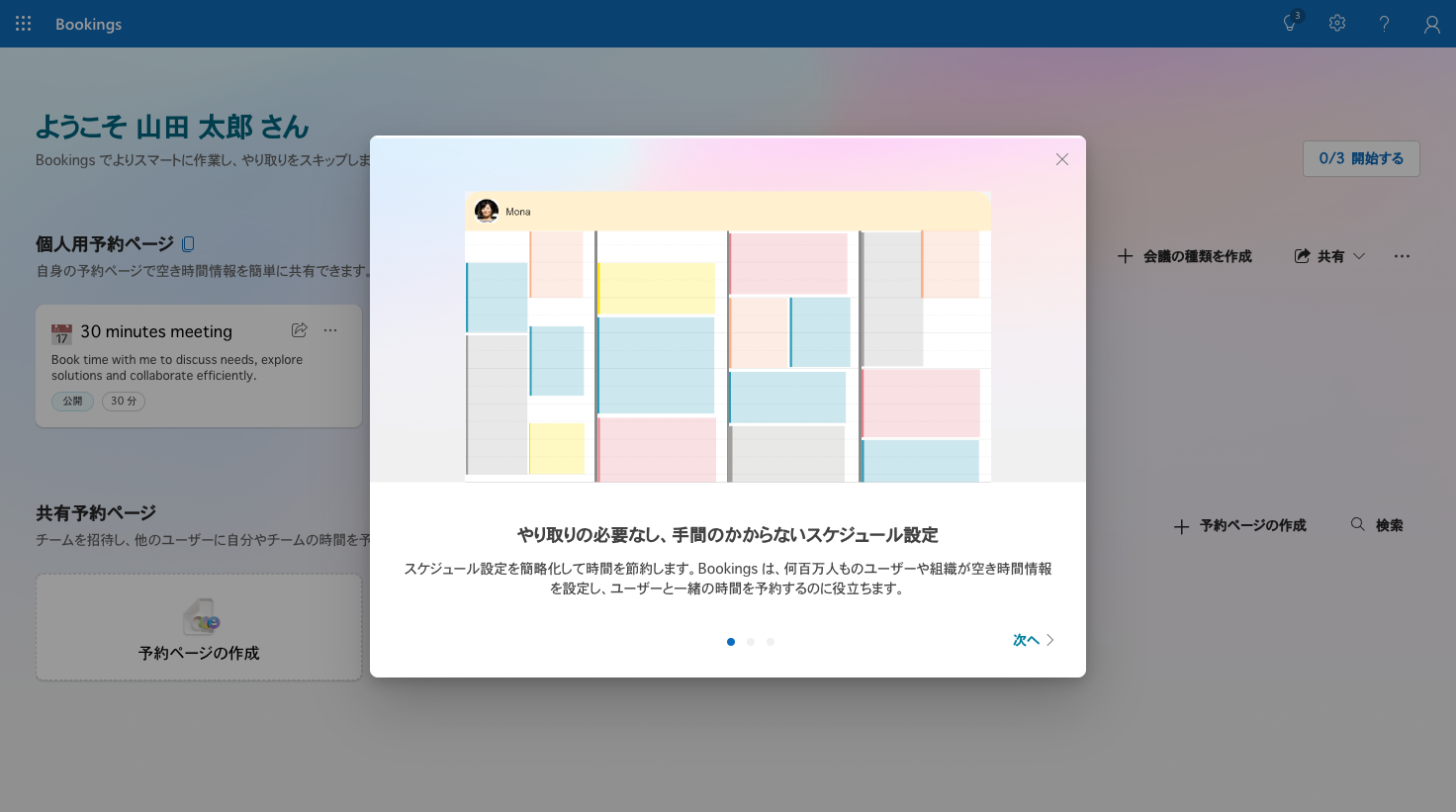Click 予約ページの作成 button with plus sign
The width and height of the screenshot is (1456, 812).
tap(1239, 526)
